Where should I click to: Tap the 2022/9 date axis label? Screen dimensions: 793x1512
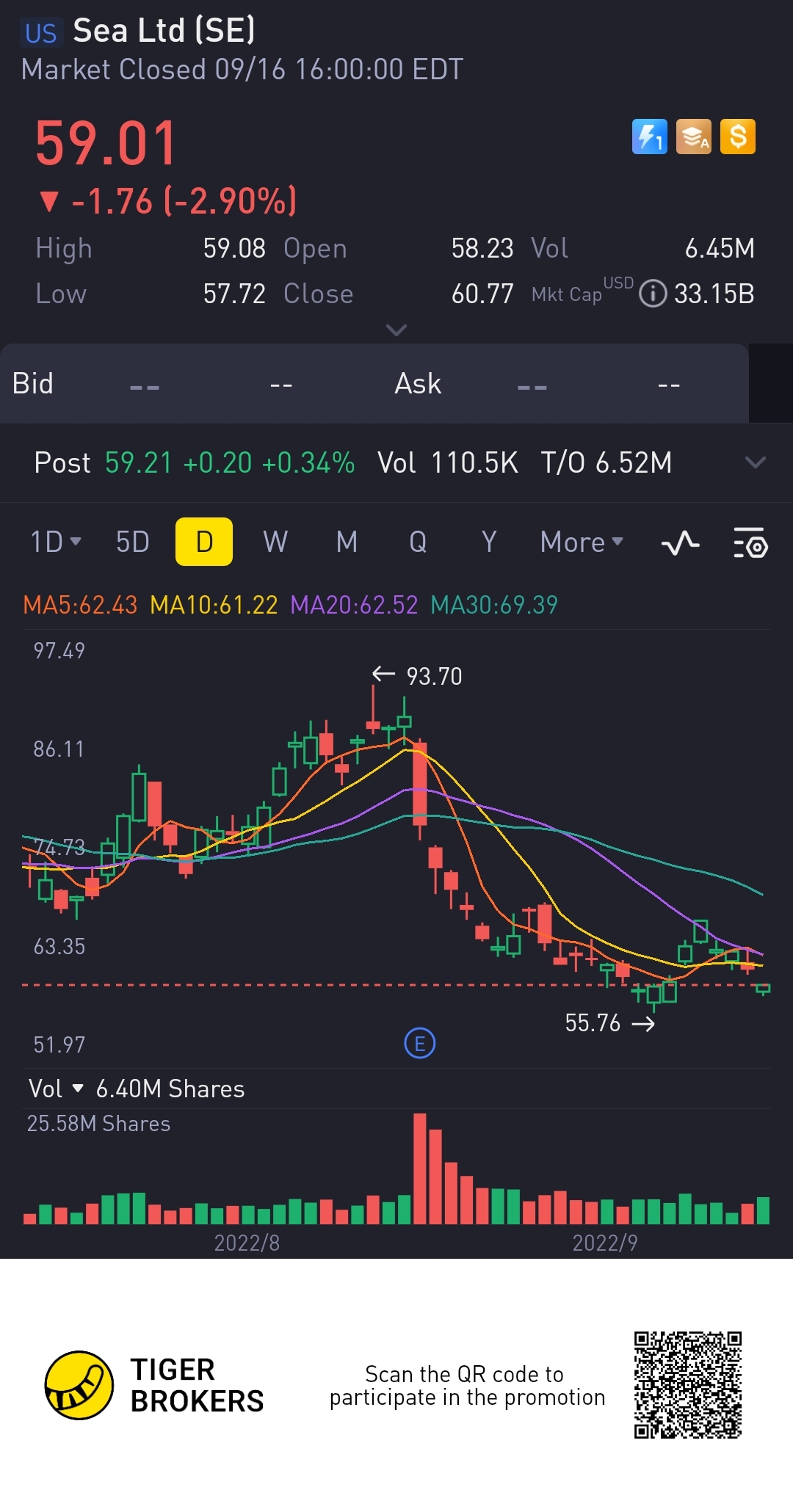[x=605, y=1243]
